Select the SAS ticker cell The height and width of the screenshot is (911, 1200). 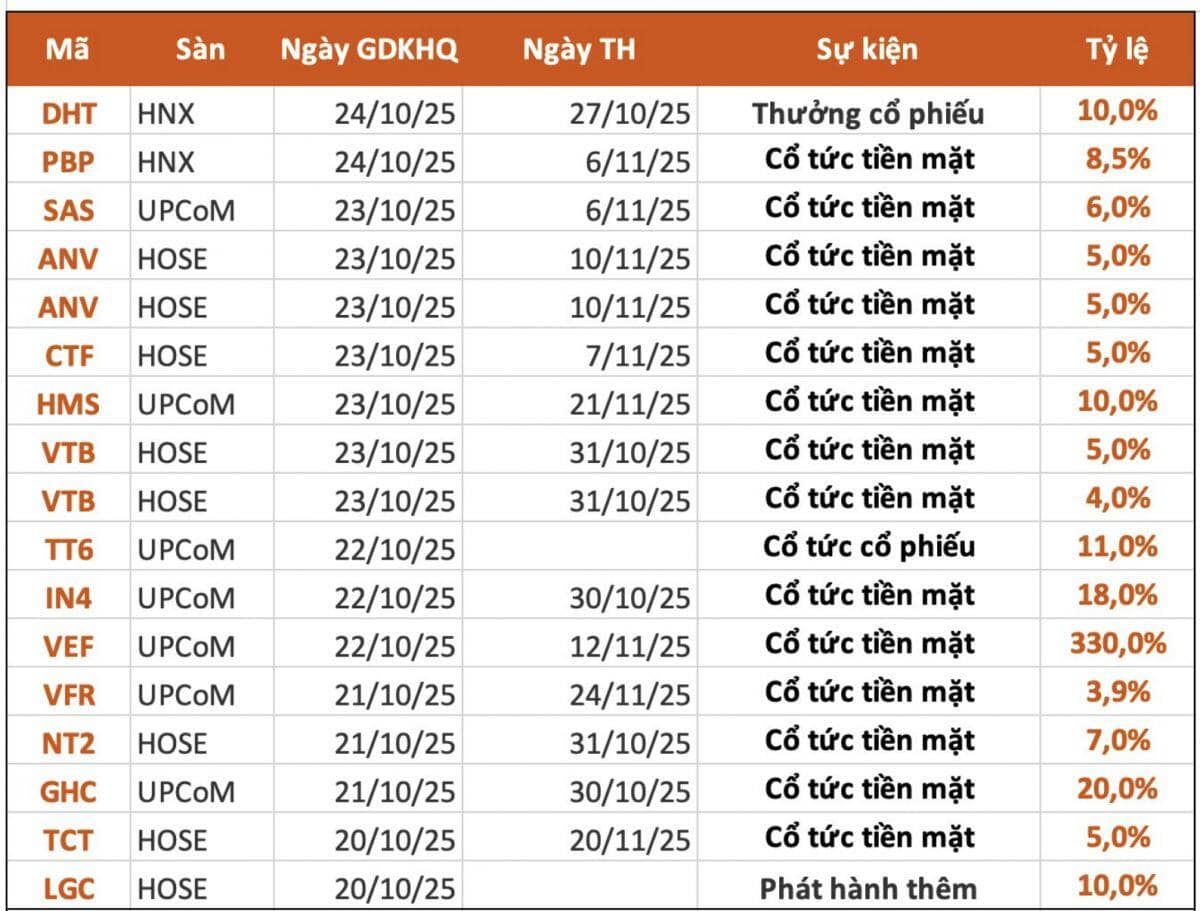[68, 210]
